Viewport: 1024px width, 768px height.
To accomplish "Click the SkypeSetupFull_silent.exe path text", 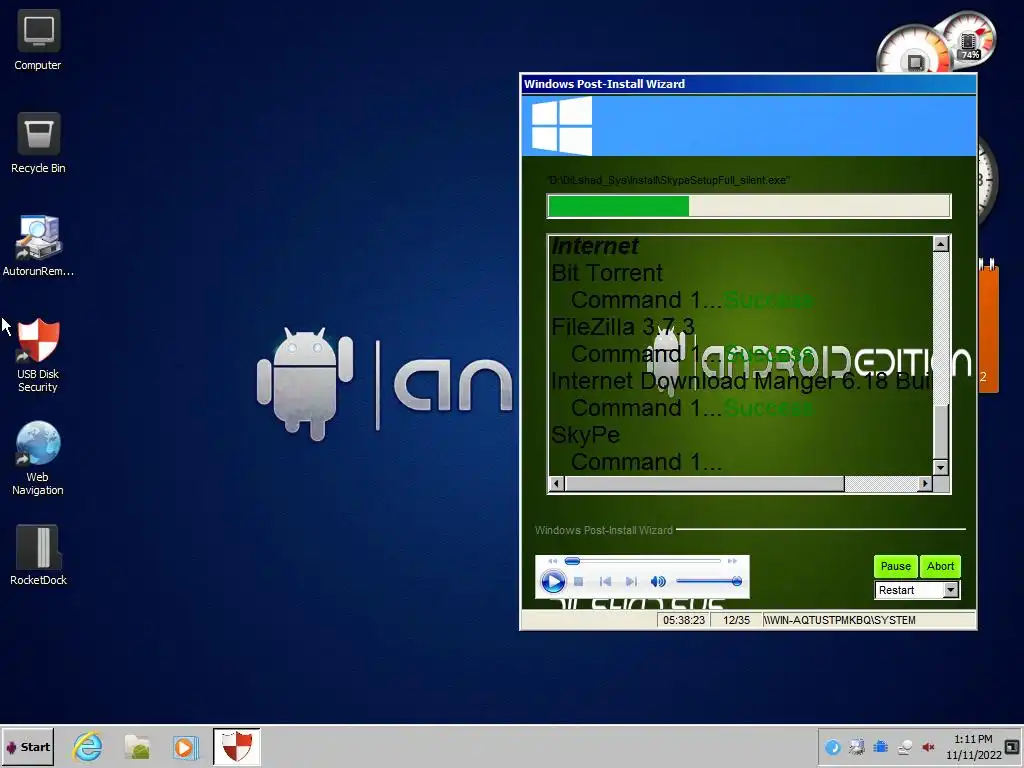I will click(x=668, y=180).
